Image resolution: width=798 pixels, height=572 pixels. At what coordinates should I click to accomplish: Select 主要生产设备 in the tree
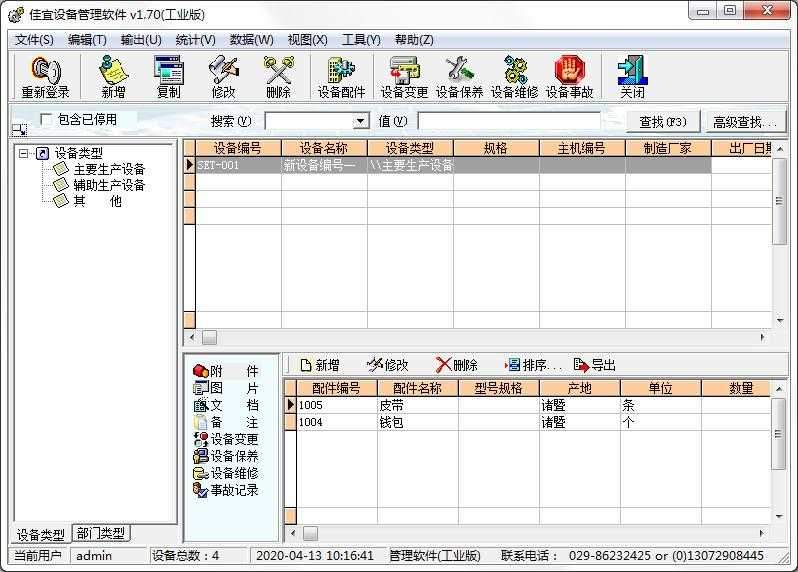click(x=109, y=169)
